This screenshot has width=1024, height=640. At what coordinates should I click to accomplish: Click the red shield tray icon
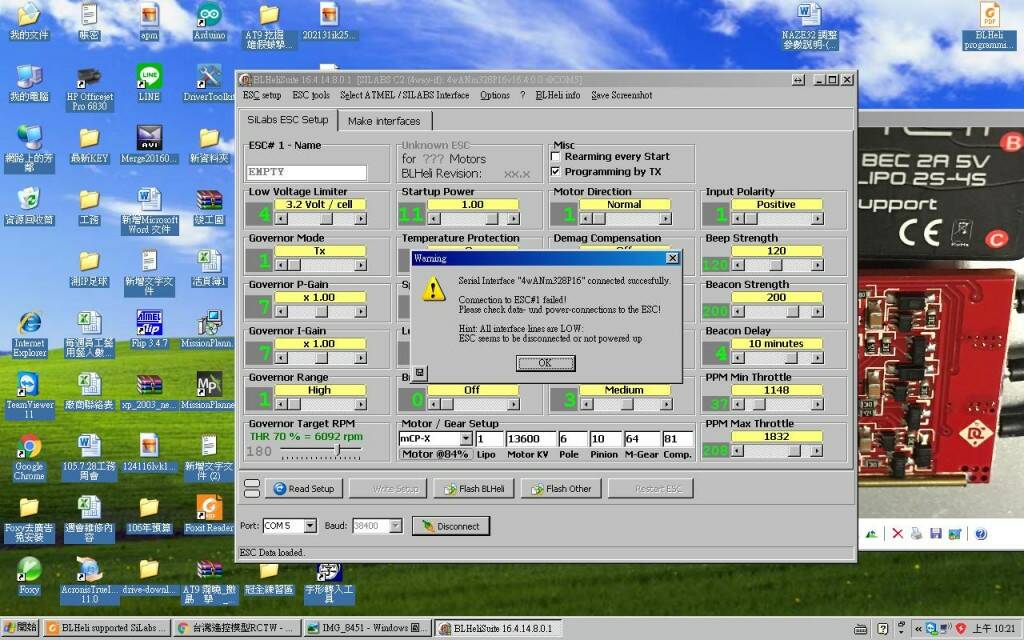tap(960, 629)
